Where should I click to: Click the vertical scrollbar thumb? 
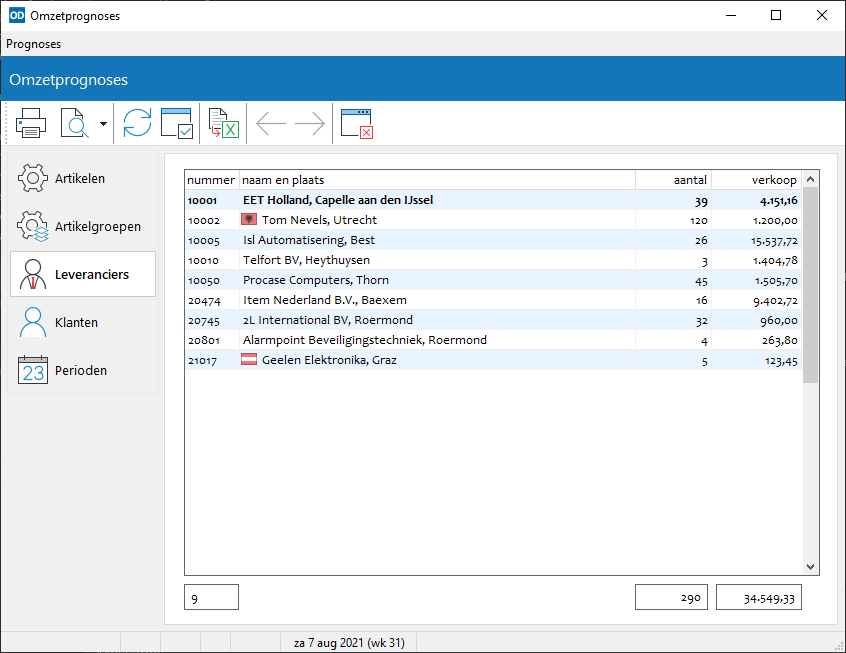[x=810, y=285]
